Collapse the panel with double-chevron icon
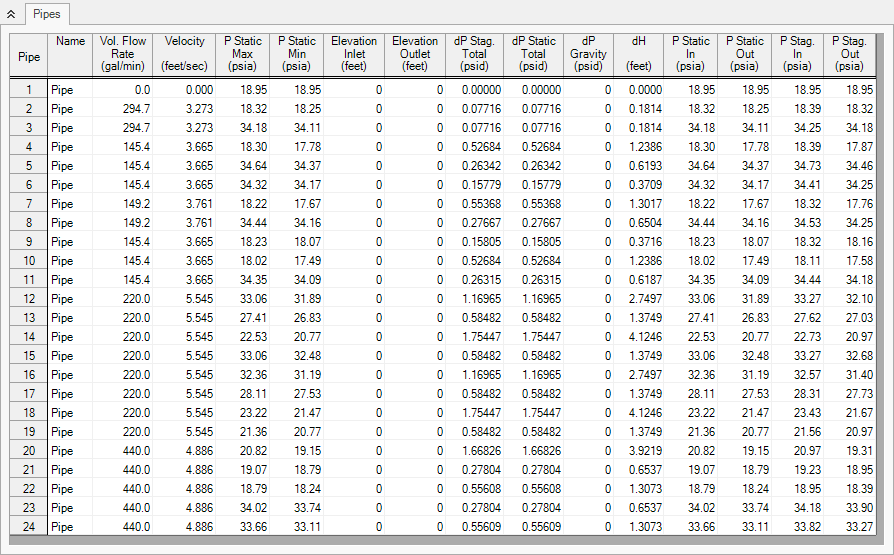The width and height of the screenshot is (894, 555). click(x=11, y=15)
